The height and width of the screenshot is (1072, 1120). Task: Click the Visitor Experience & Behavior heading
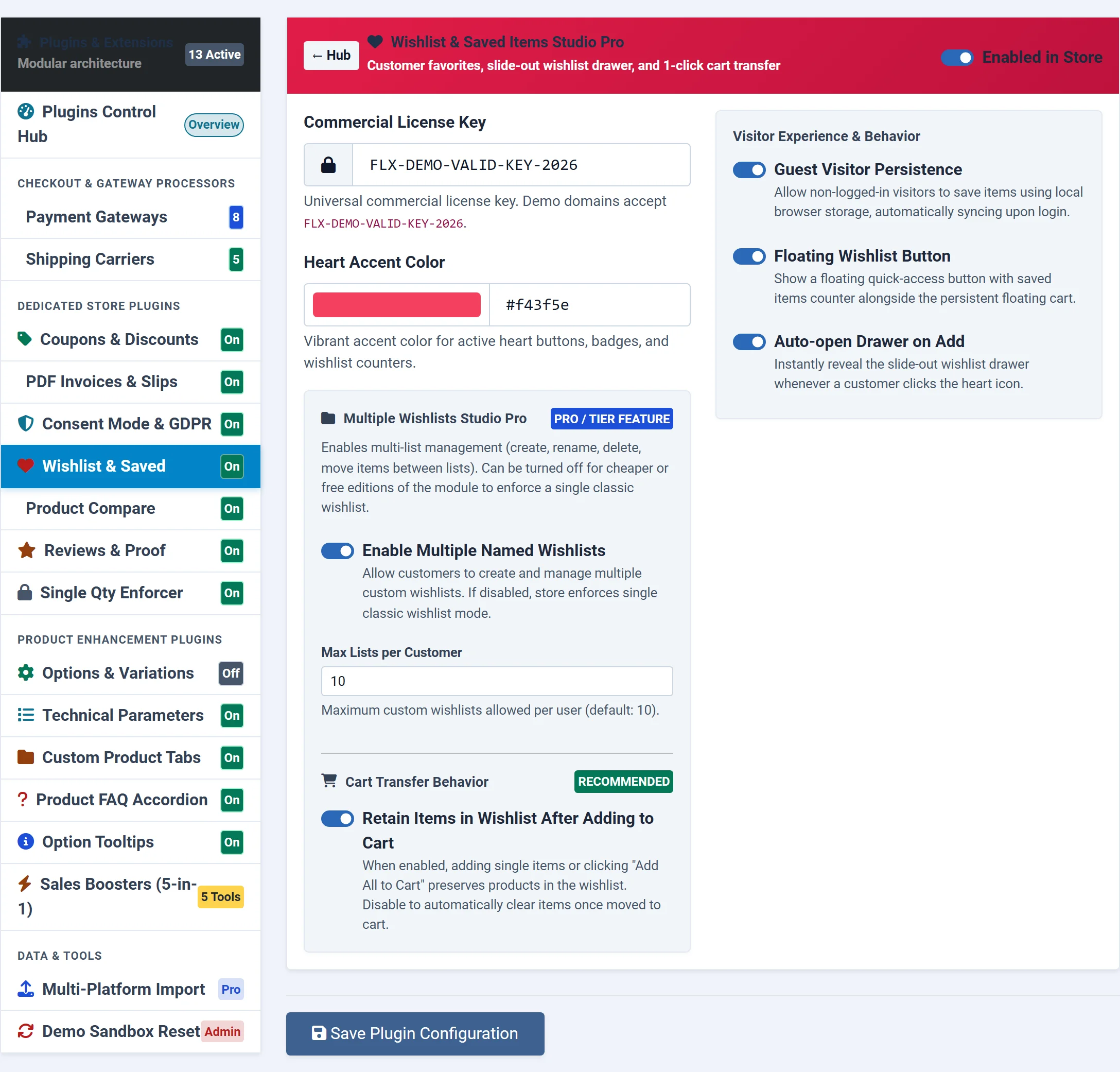(x=826, y=136)
